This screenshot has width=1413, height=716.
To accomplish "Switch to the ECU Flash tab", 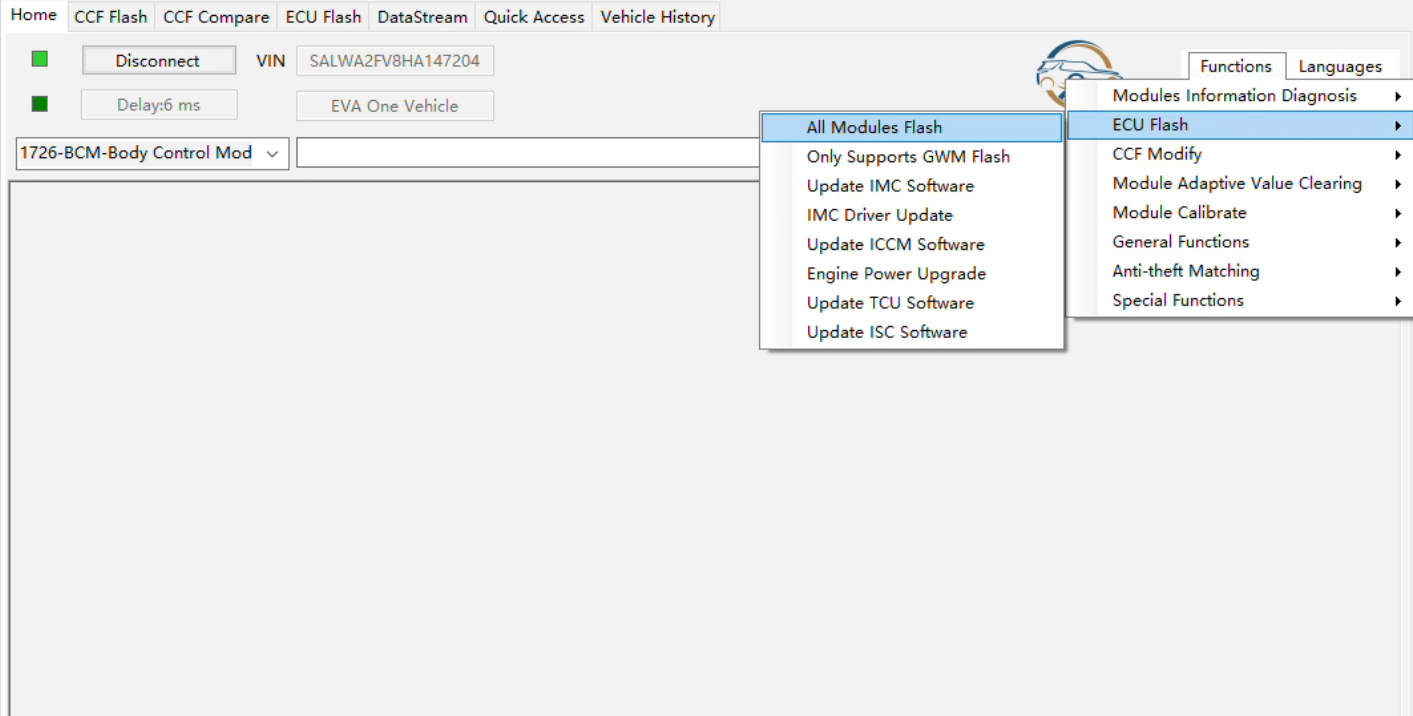I will (x=323, y=17).
